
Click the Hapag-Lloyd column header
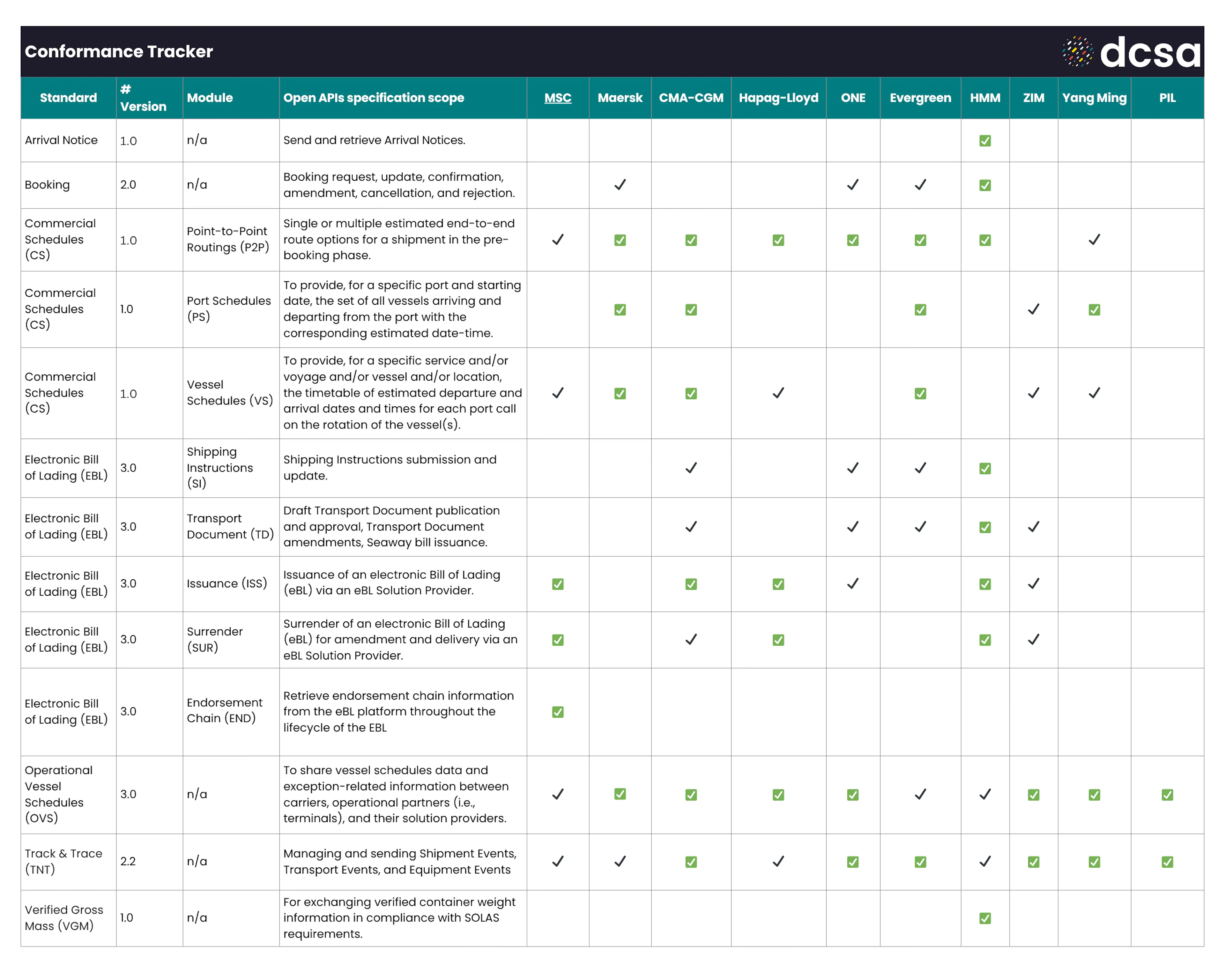[778, 98]
